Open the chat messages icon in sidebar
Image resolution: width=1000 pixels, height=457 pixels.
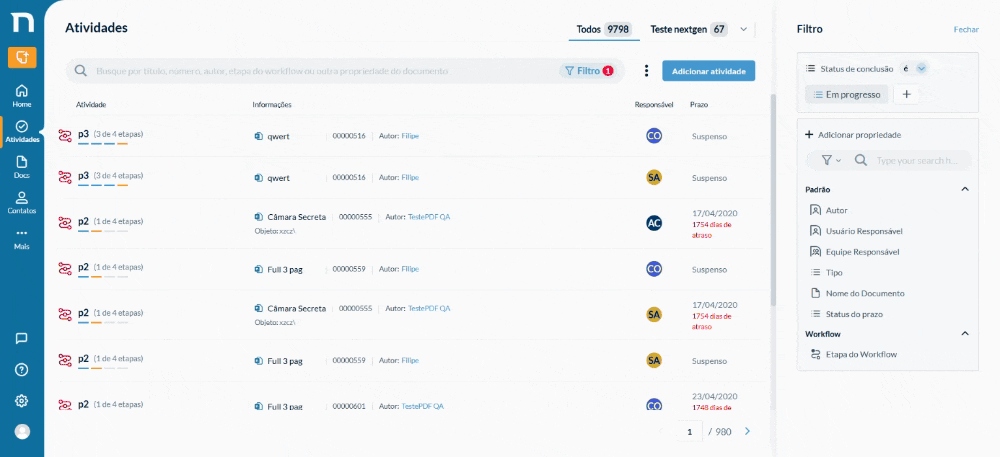click(x=22, y=338)
